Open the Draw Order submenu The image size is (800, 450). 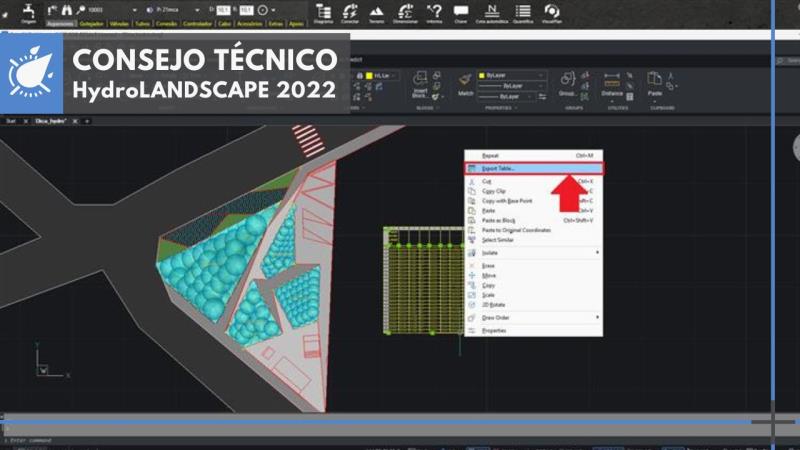(533, 317)
